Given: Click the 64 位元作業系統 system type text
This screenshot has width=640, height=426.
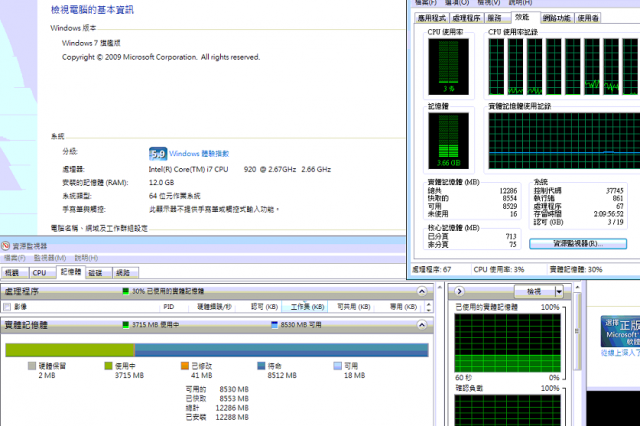Looking at the screenshot, I should tap(174, 196).
